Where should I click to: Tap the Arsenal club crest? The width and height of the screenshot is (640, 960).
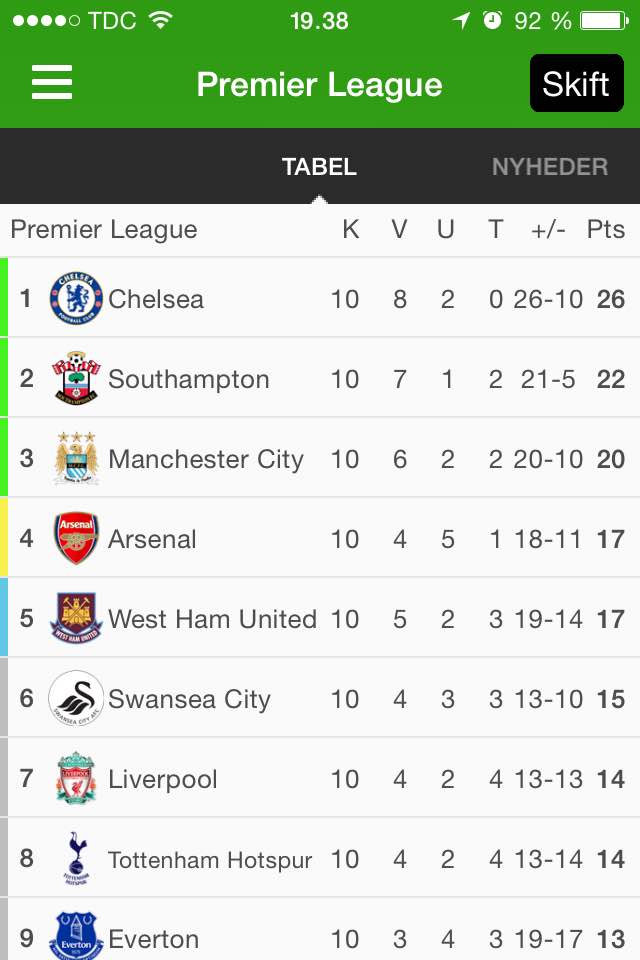click(76, 538)
